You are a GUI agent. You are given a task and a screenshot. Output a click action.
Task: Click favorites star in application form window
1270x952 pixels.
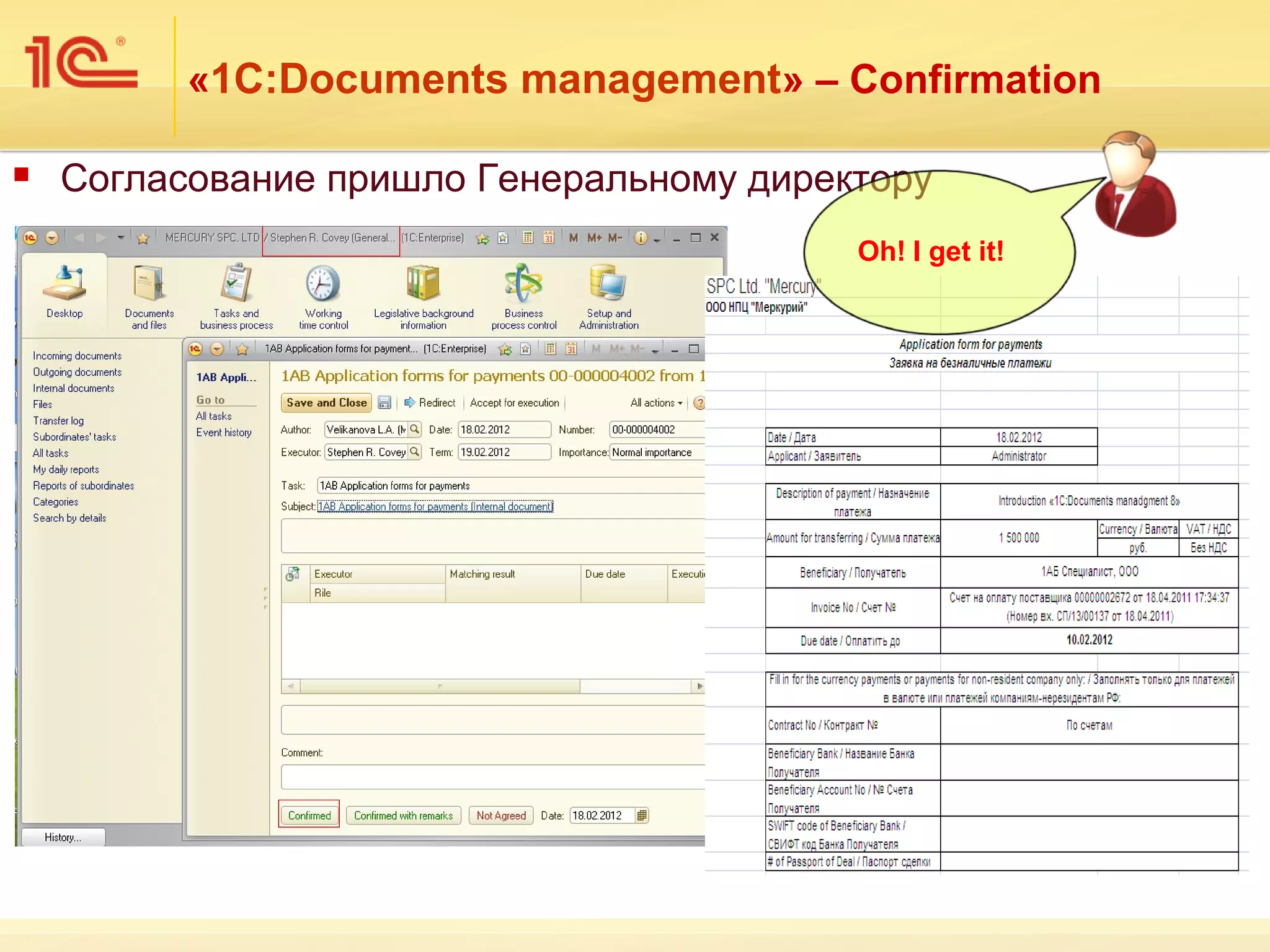pos(242,350)
